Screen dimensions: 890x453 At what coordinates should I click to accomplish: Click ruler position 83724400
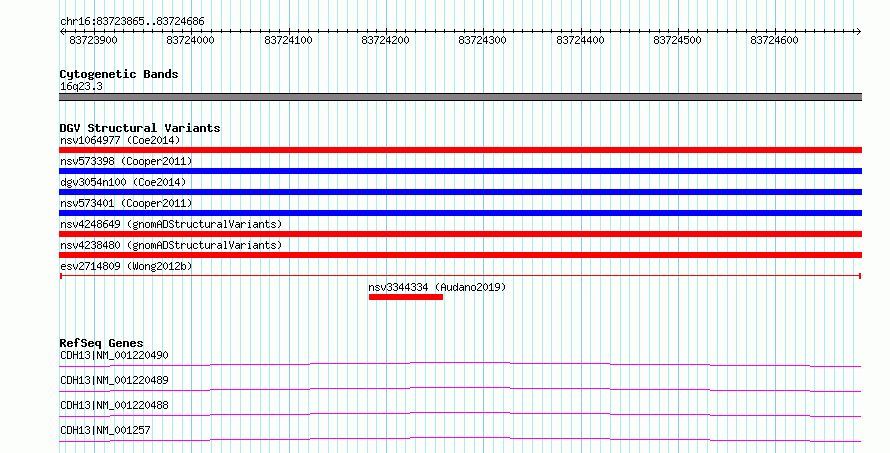point(580,40)
